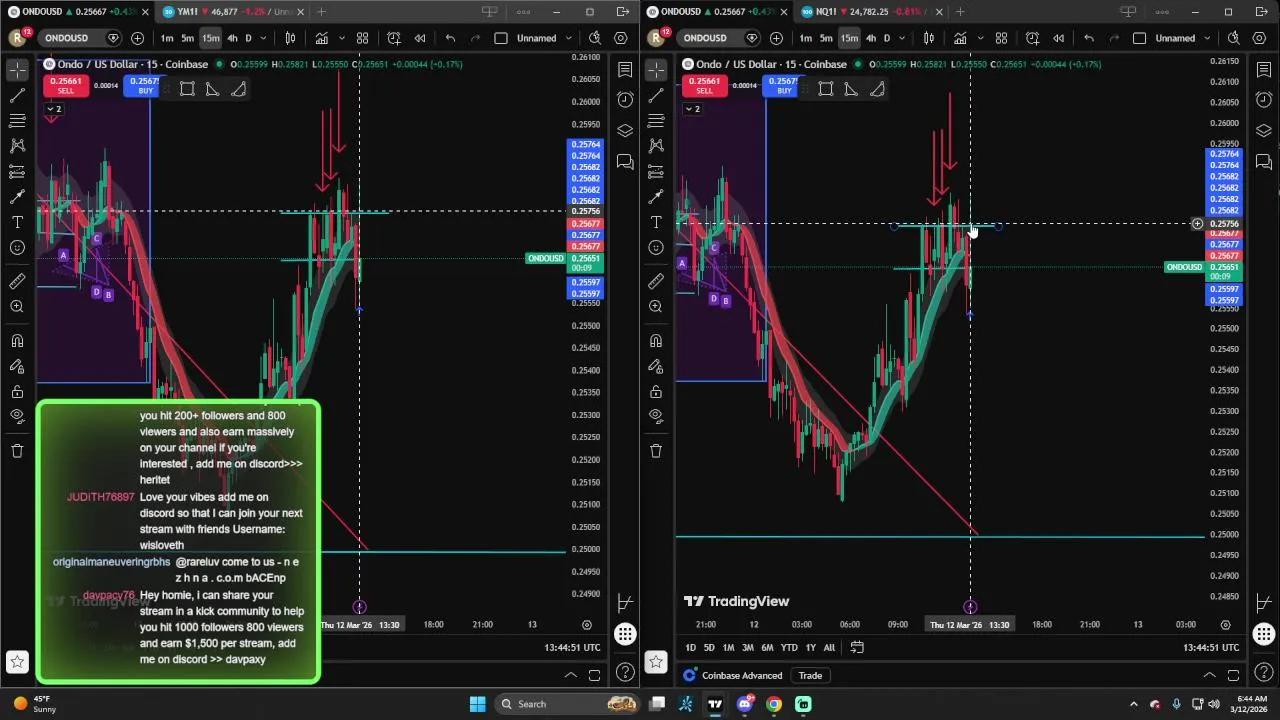Click the Trade button beside Coinbase Advanced
This screenshot has width=1280, height=720.
810,676
